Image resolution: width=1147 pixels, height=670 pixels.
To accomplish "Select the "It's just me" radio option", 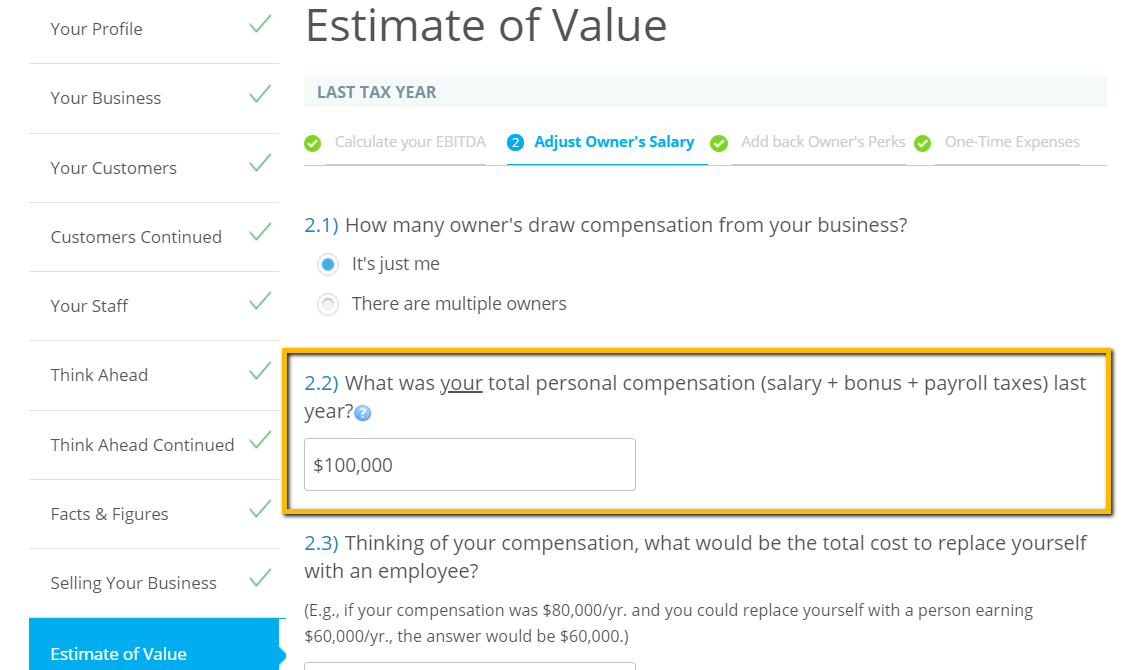I will pos(328,264).
